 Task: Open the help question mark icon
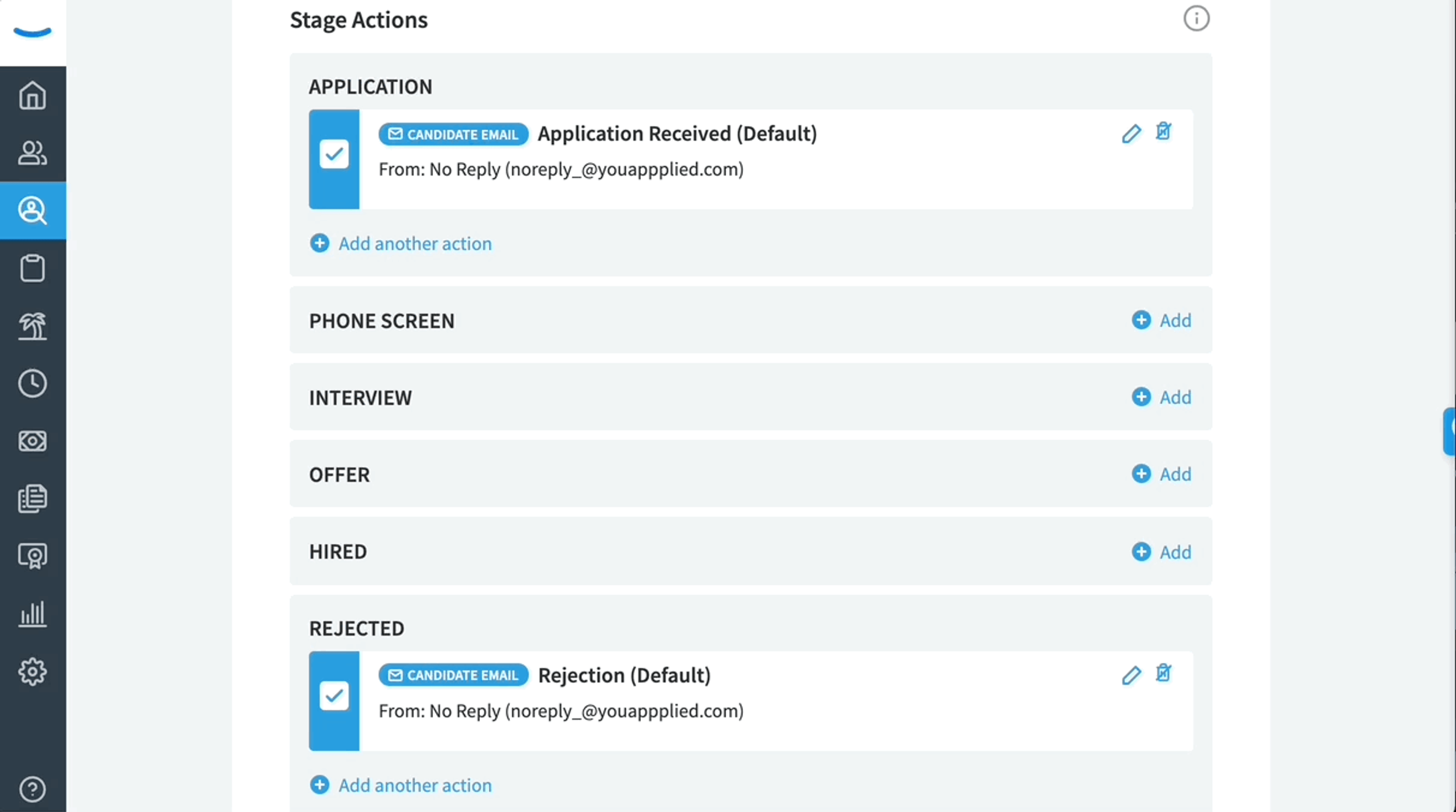(x=32, y=789)
